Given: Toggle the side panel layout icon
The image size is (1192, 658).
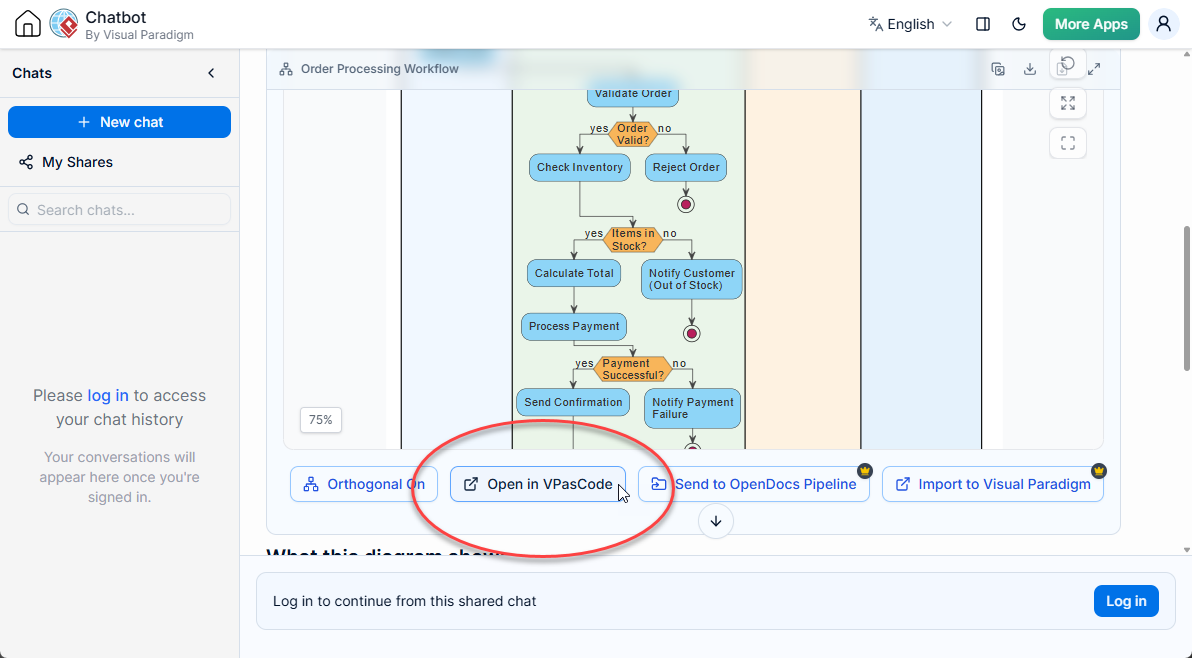Looking at the screenshot, I should click(983, 24).
